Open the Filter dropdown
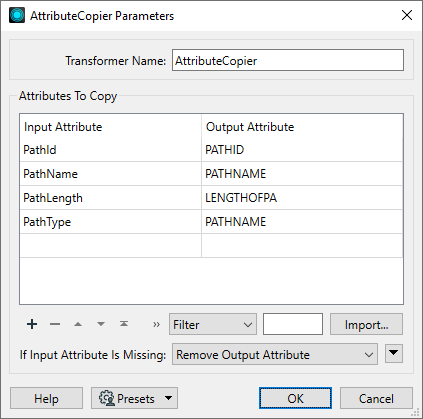This screenshot has height=419, width=423. pyautogui.click(x=213, y=324)
